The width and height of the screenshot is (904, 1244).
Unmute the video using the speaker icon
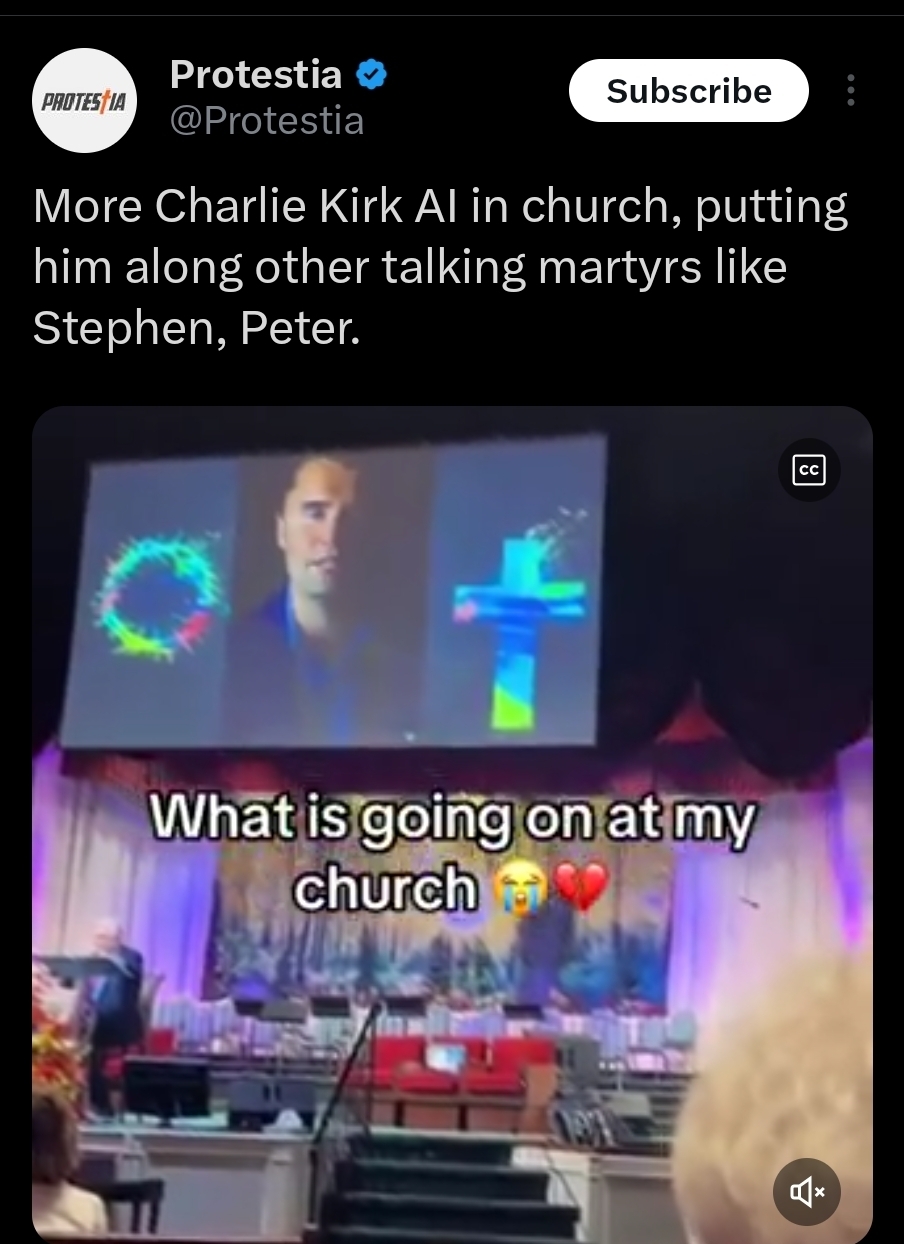point(807,1191)
